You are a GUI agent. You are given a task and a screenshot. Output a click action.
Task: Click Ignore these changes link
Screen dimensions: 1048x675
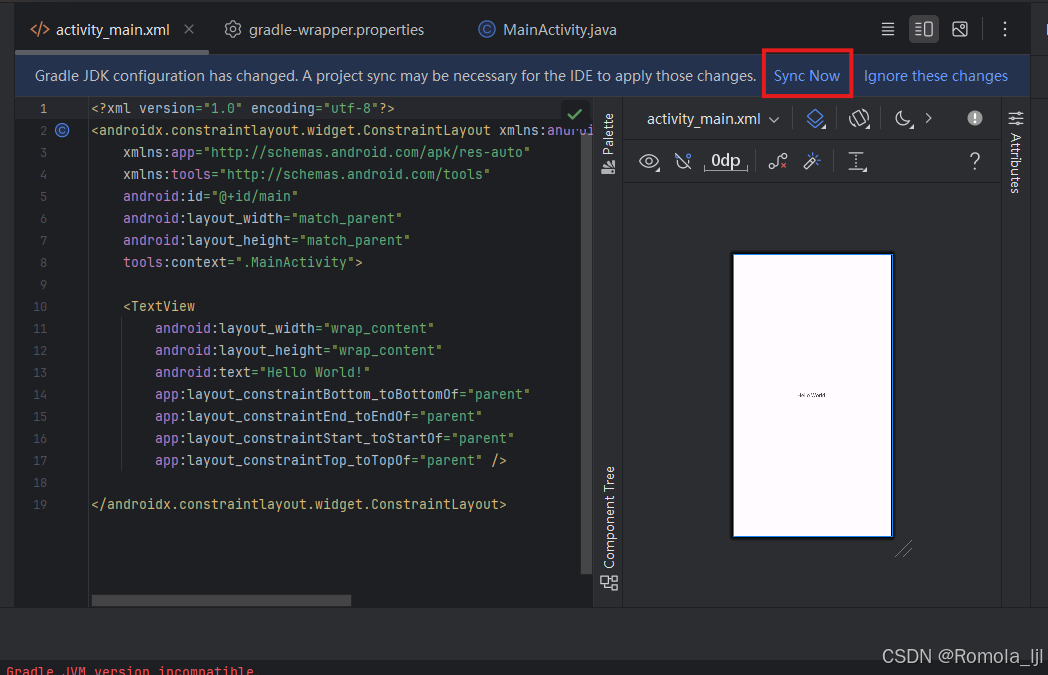(x=935, y=75)
